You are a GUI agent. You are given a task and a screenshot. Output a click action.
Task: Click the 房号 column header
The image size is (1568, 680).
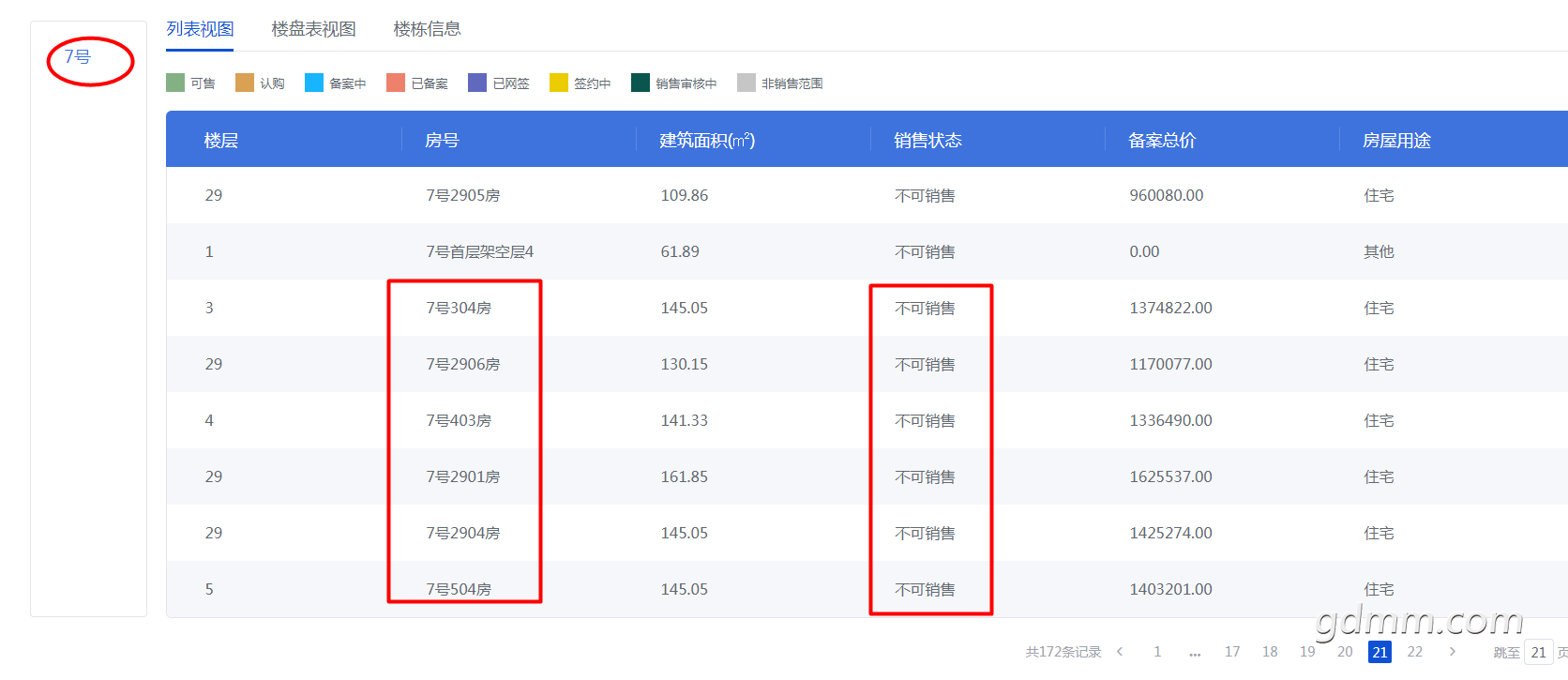(x=442, y=141)
